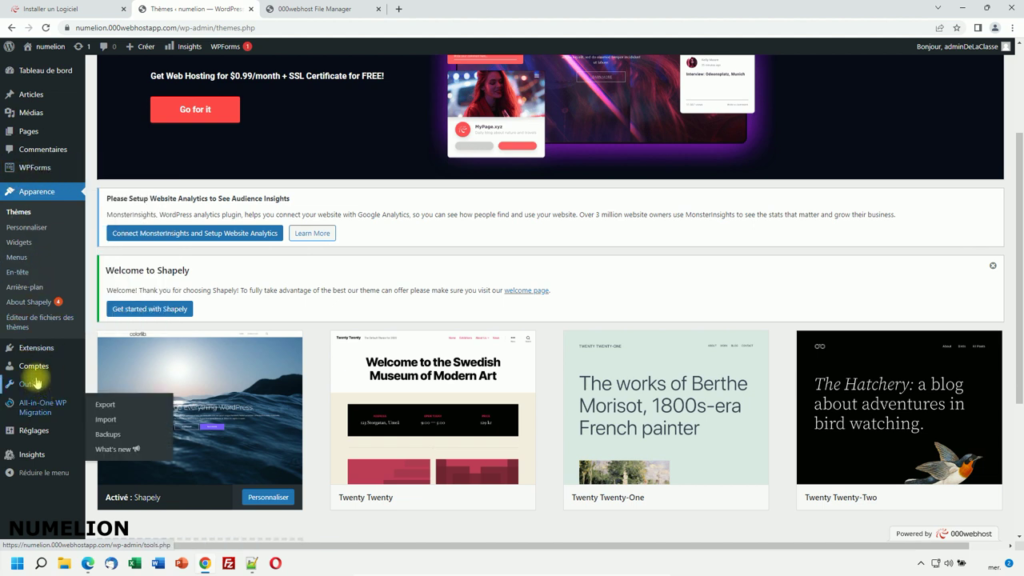This screenshot has height=576, width=1024.
Task: Select the Twenty Twenty-Two theme thumbnail
Action: tap(899, 408)
